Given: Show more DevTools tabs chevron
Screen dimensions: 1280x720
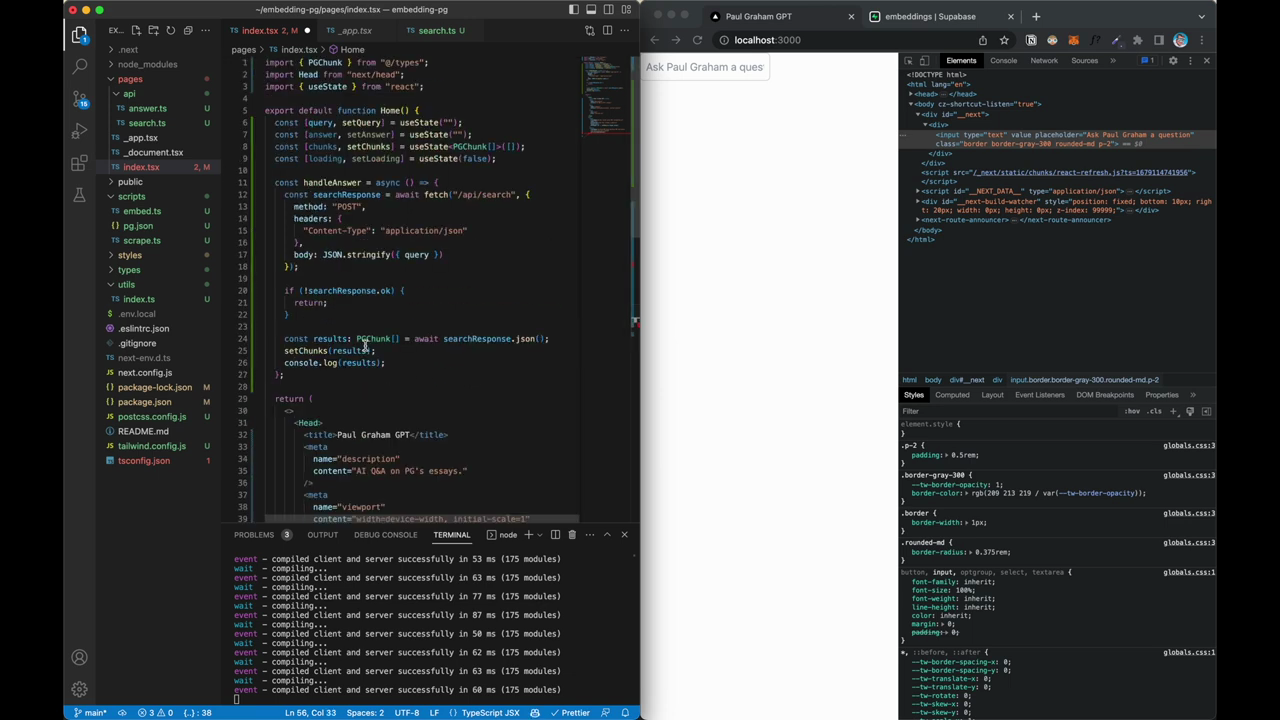Looking at the screenshot, I should point(1112,61).
